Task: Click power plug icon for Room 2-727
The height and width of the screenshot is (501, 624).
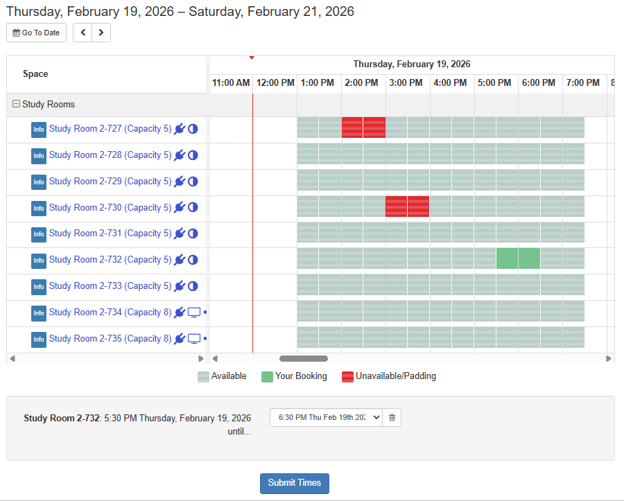Action: pyautogui.click(x=180, y=129)
